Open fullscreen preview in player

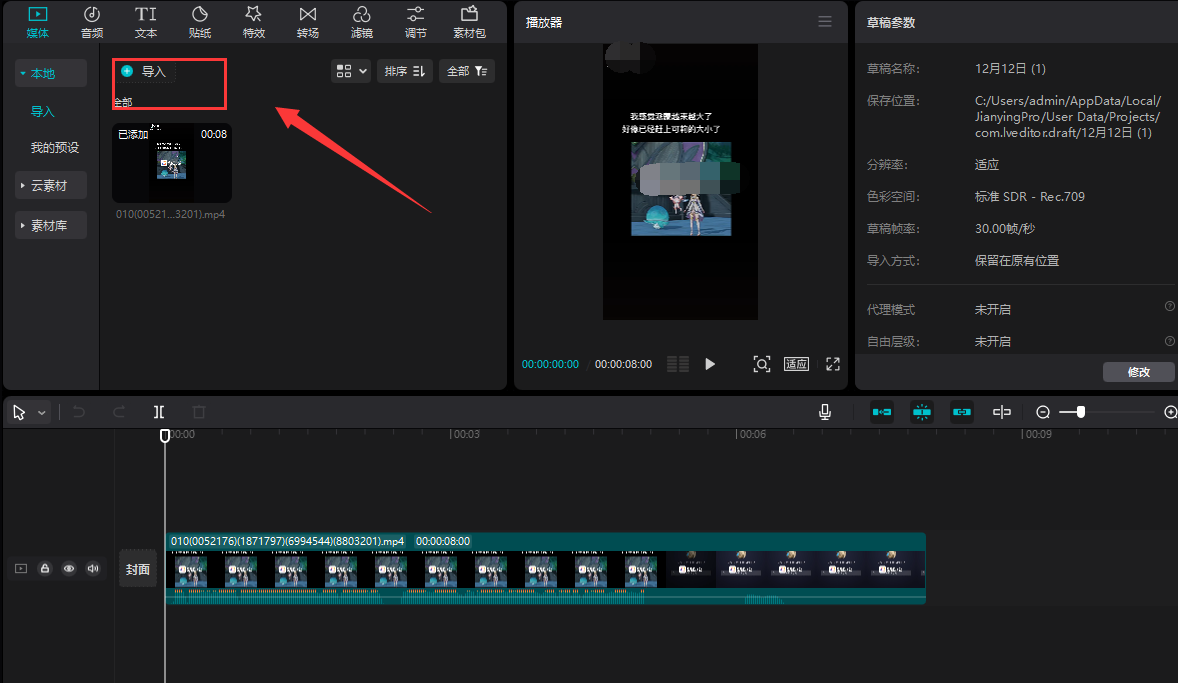[x=833, y=364]
